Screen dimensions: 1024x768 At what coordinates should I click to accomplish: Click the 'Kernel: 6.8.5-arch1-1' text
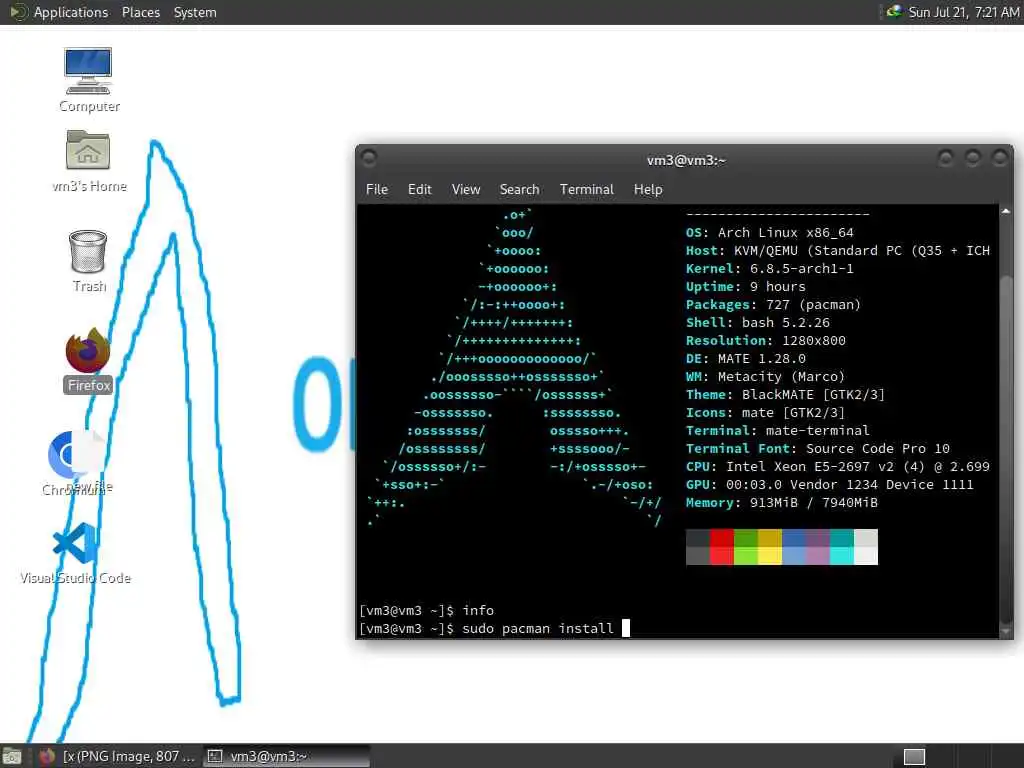coord(769,268)
